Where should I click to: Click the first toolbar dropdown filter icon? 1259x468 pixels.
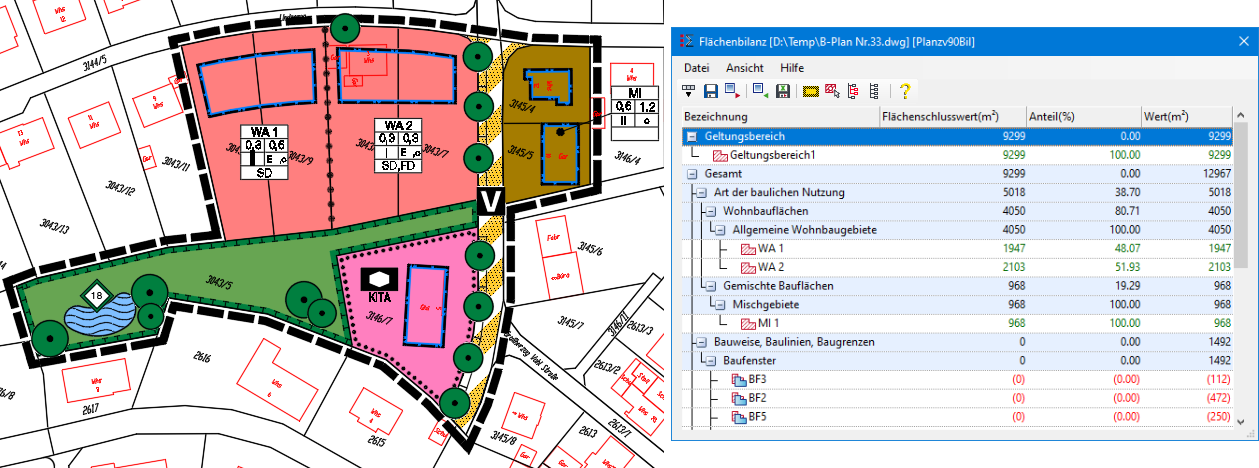688,91
